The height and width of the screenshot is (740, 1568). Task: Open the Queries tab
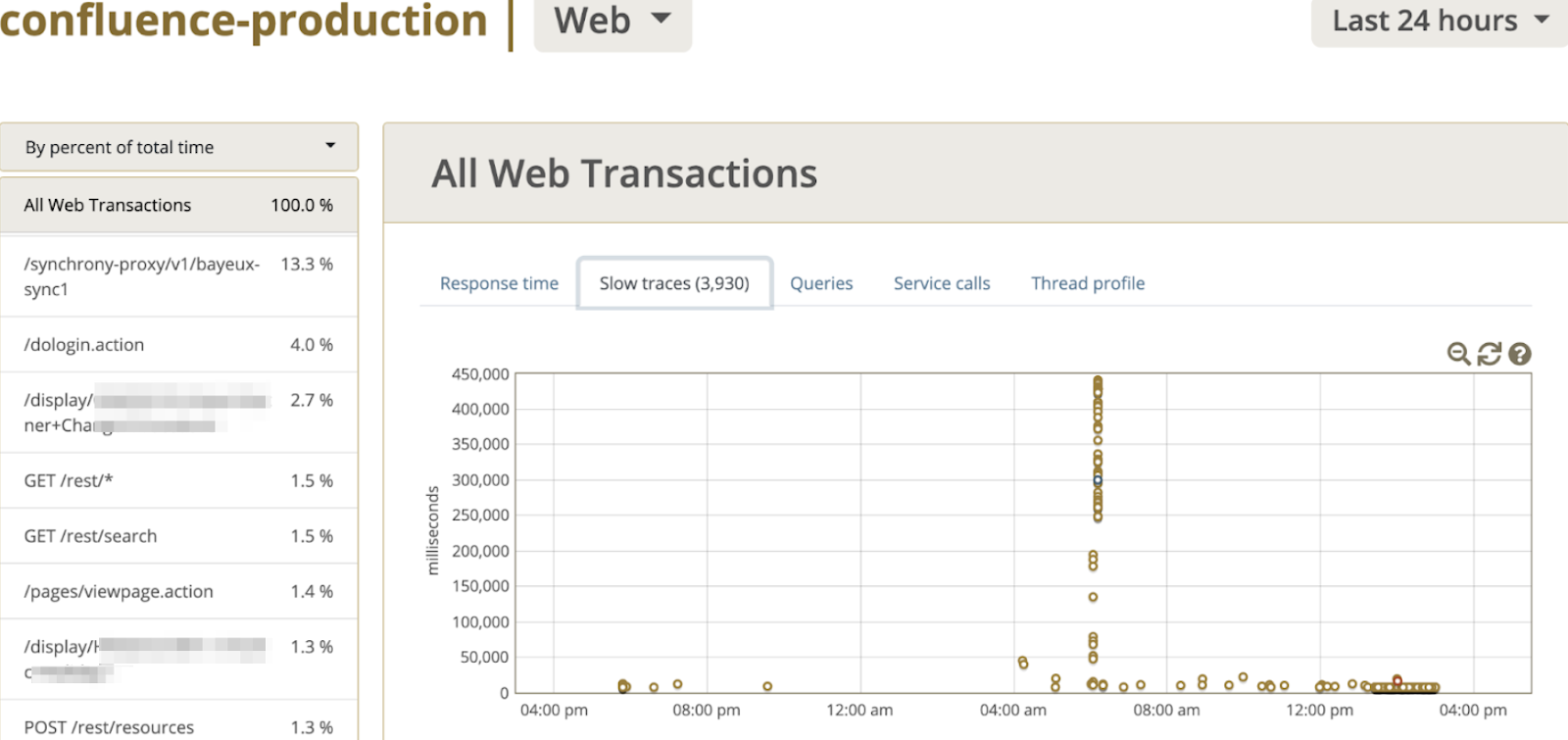(x=821, y=283)
